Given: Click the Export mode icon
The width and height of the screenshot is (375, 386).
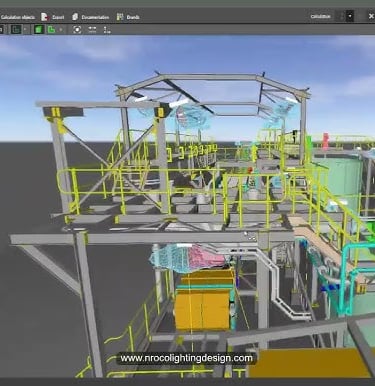Looking at the screenshot, I should 44,17.
